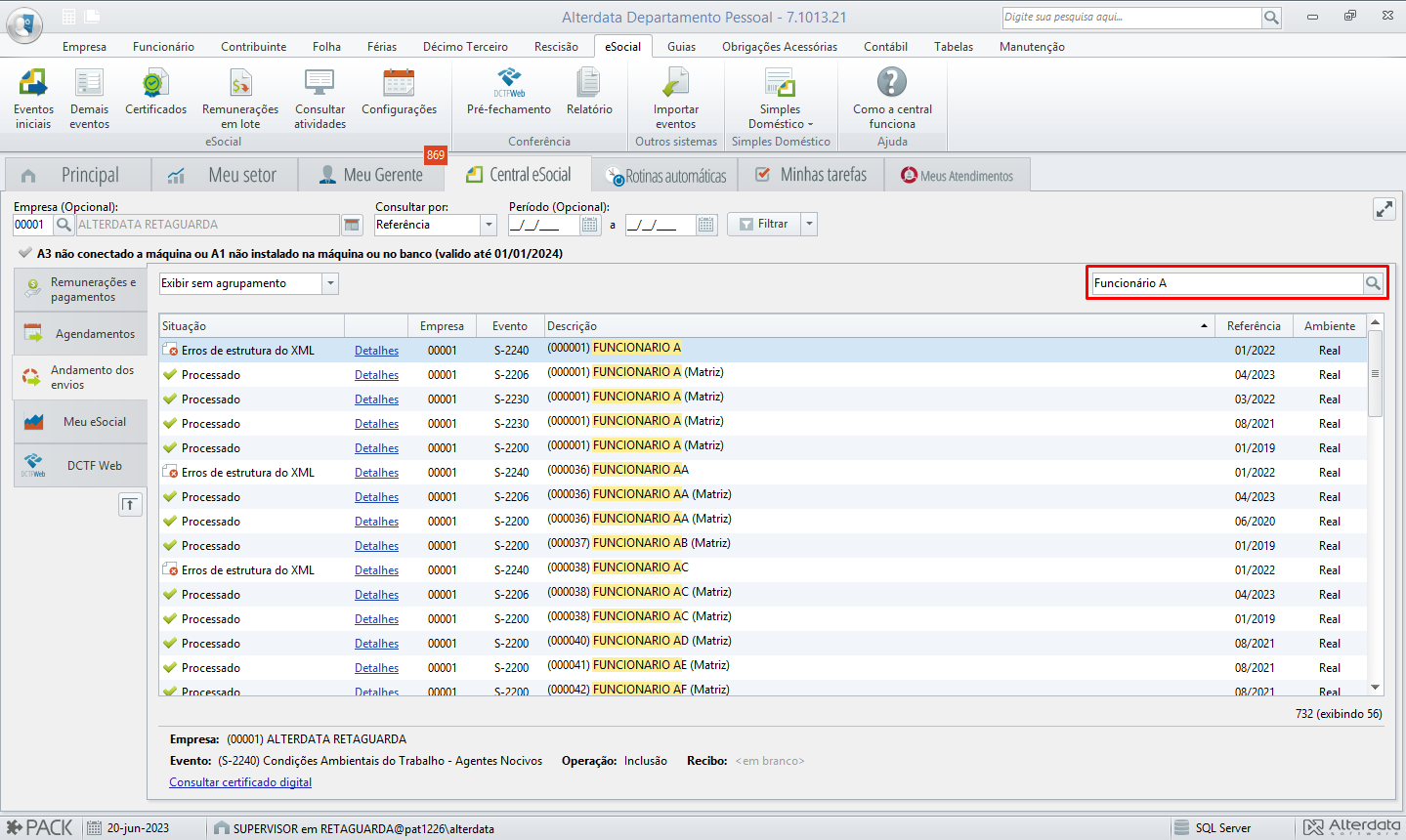Sort by Referência column header
Screen dimensions: 1406x840
pos(1254,326)
